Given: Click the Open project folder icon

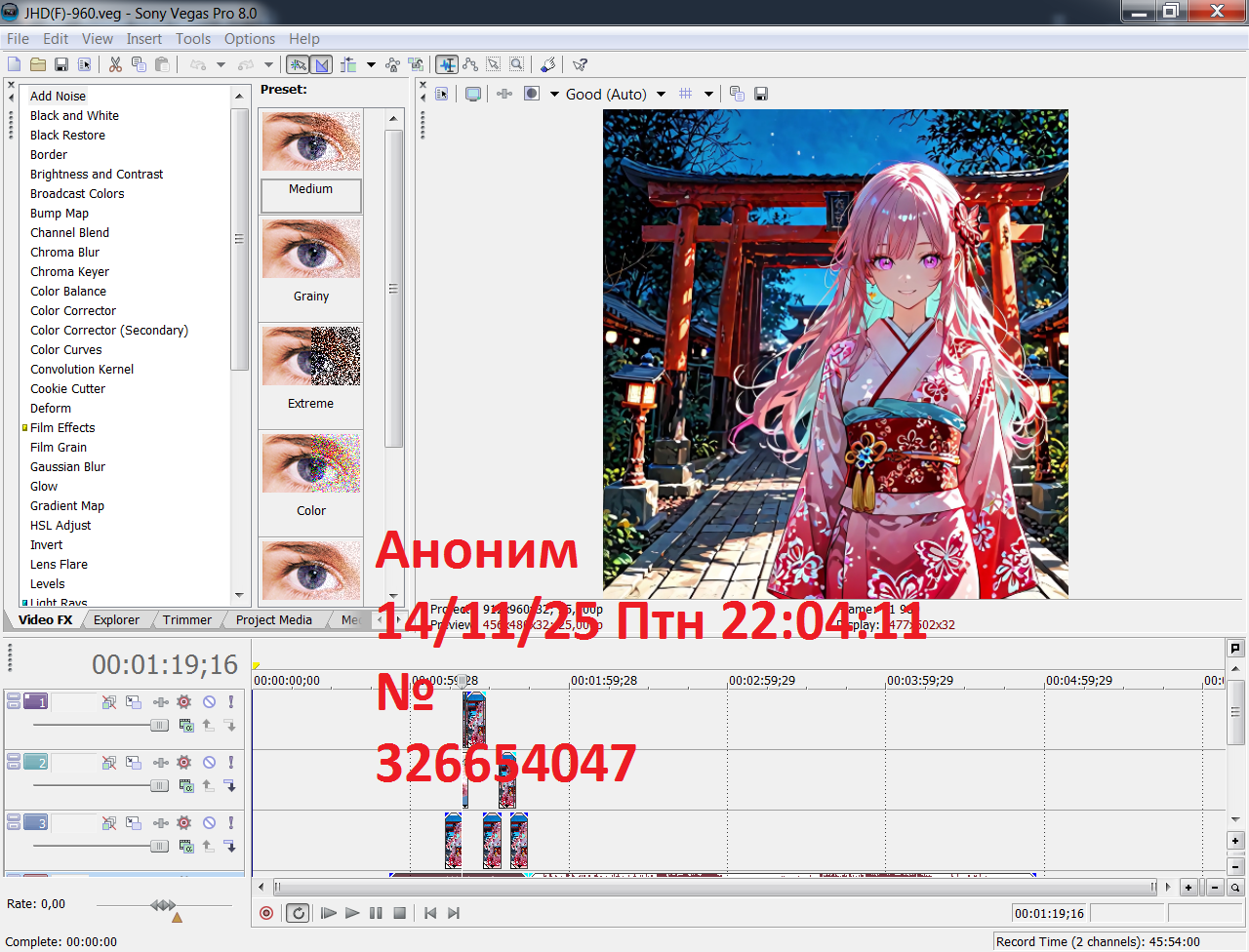Looking at the screenshot, I should 38,64.
